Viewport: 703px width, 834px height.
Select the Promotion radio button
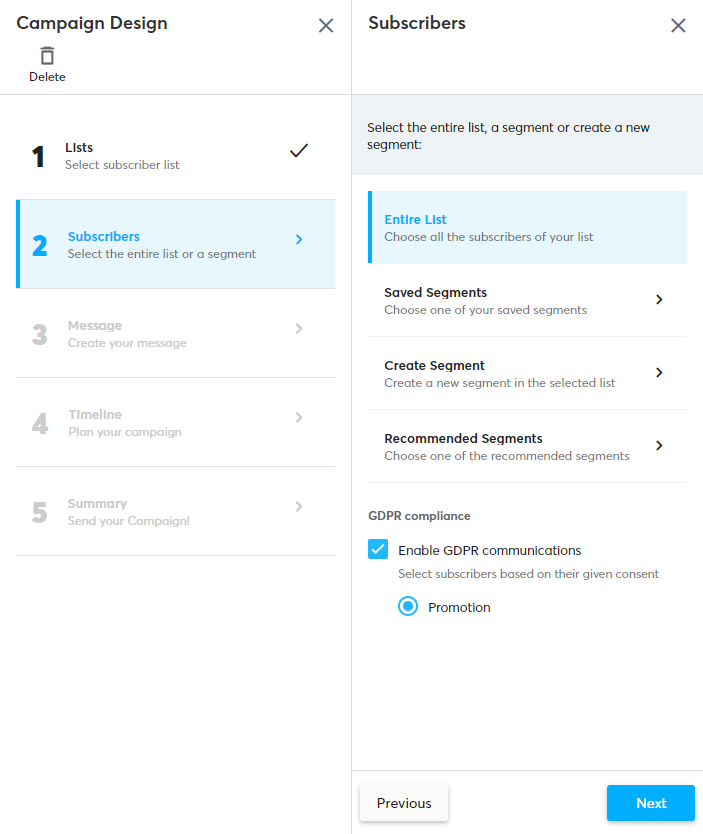(408, 606)
